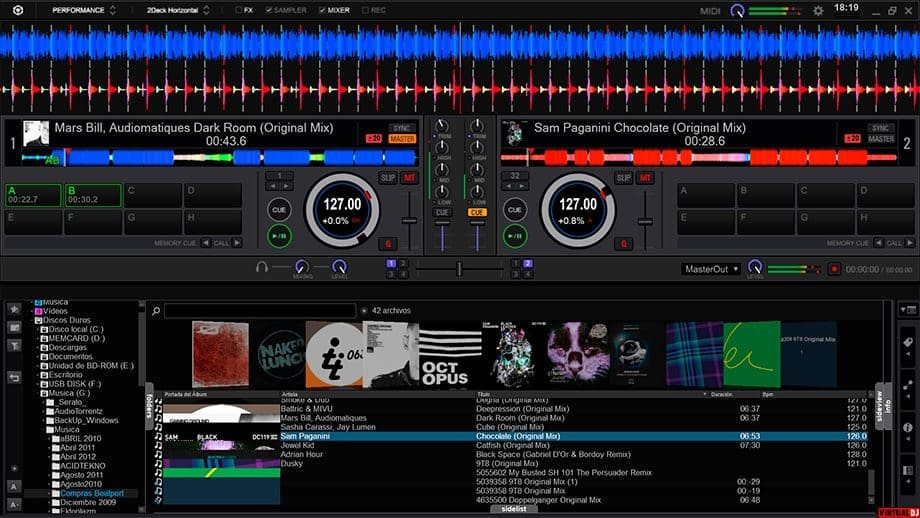Click the previous memory cue arrow on deck 2

pyautogui.click(x=878, y=243)
